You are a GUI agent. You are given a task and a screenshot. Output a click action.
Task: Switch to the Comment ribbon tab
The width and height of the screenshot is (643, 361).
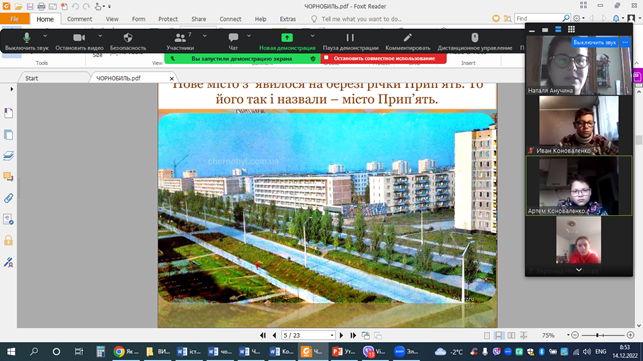click(80, 19)
